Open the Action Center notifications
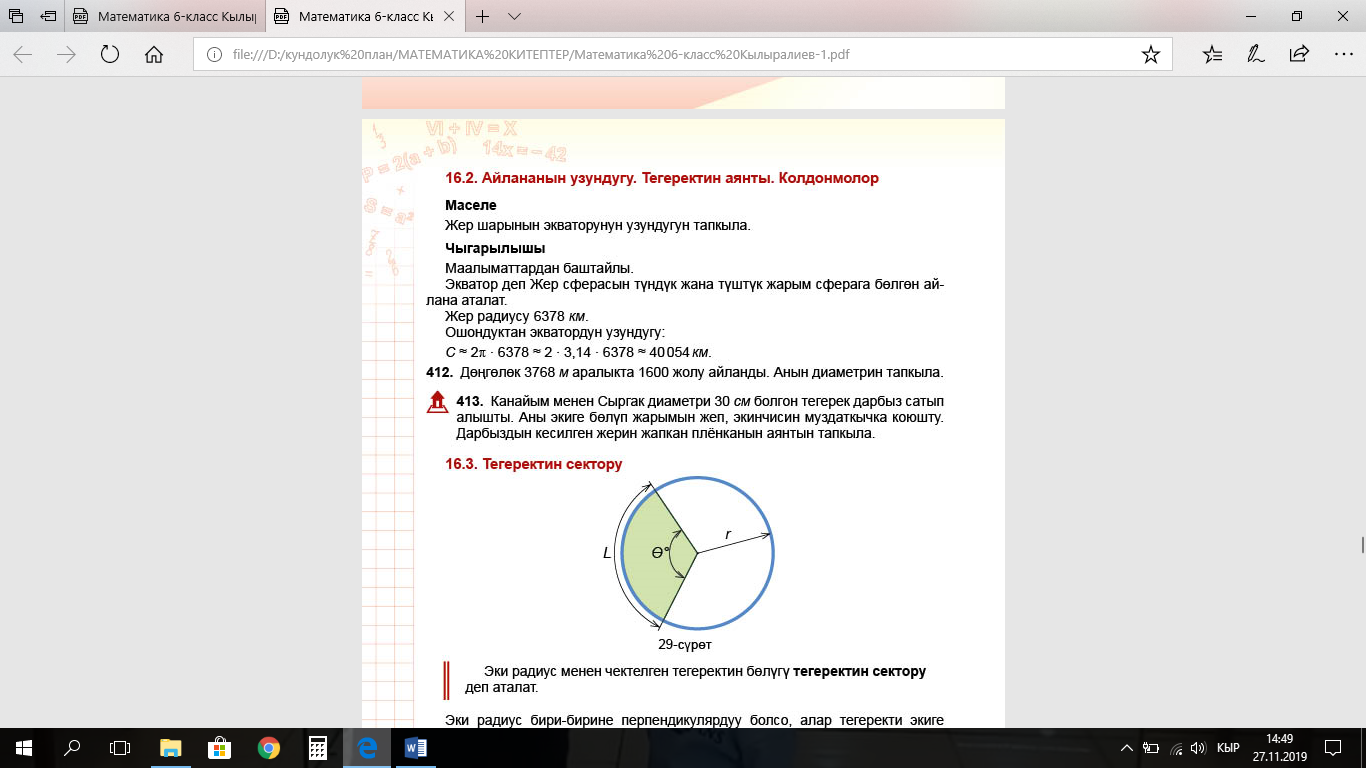The width and height of the screenshot is (1366, 768). [x=1333, y=748]
